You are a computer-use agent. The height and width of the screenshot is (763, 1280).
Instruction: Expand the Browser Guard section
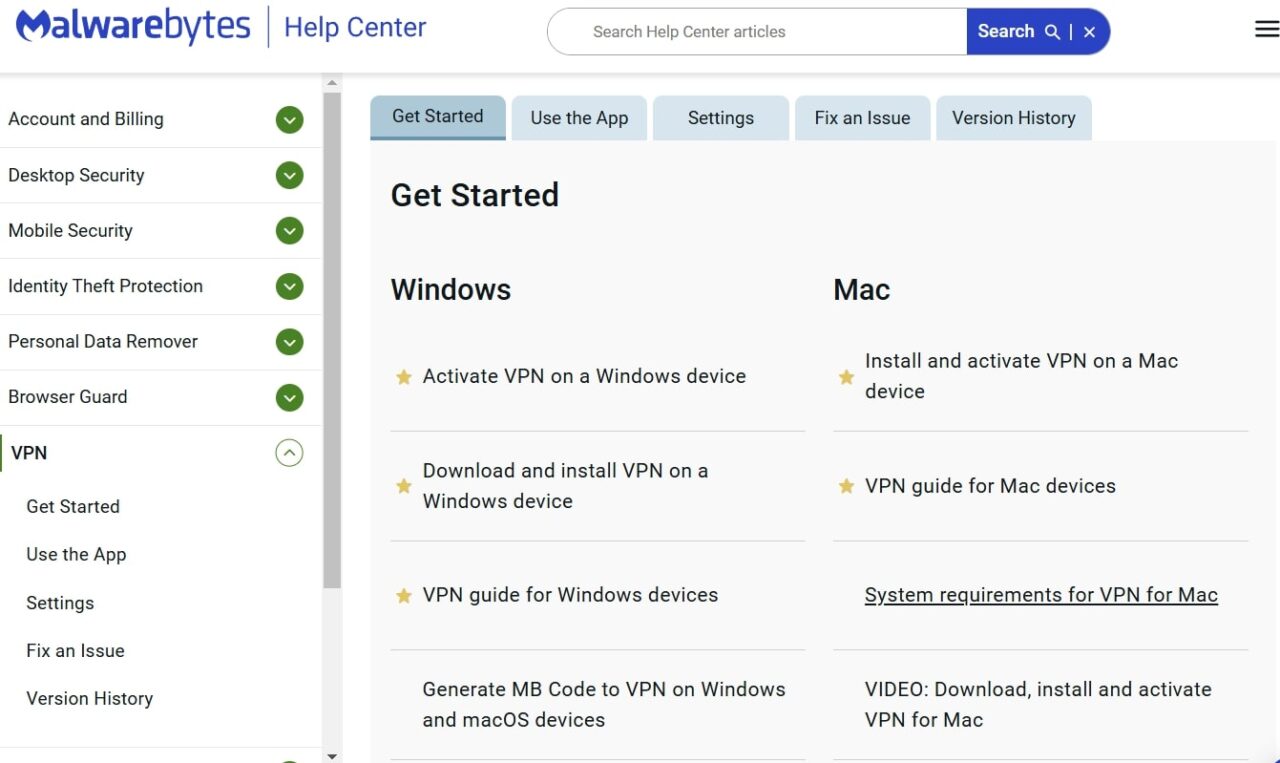(289, 398)
